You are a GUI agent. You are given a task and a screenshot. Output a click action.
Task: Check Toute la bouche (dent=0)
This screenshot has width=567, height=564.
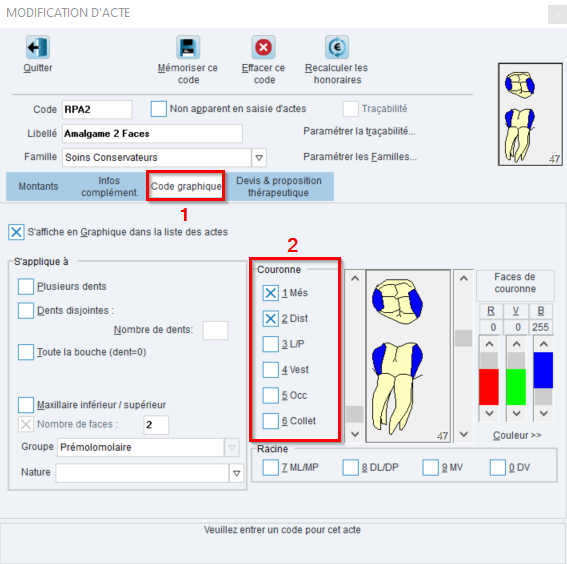point(26,352)
